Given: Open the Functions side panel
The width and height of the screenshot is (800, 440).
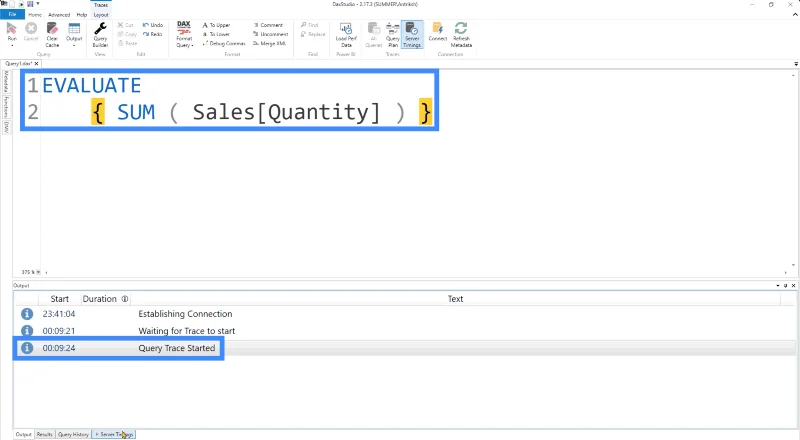Looking at the screenshot, I should 6,107.
